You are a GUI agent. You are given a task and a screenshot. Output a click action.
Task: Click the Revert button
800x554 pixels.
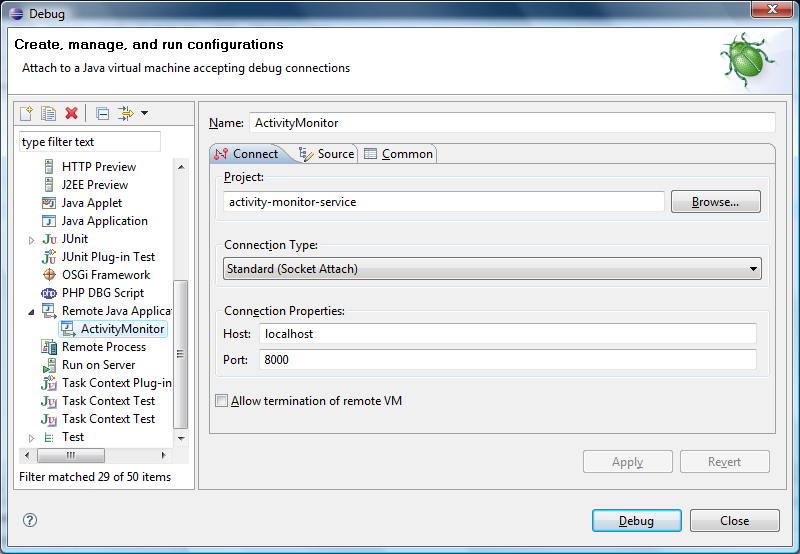click(724, 462)
